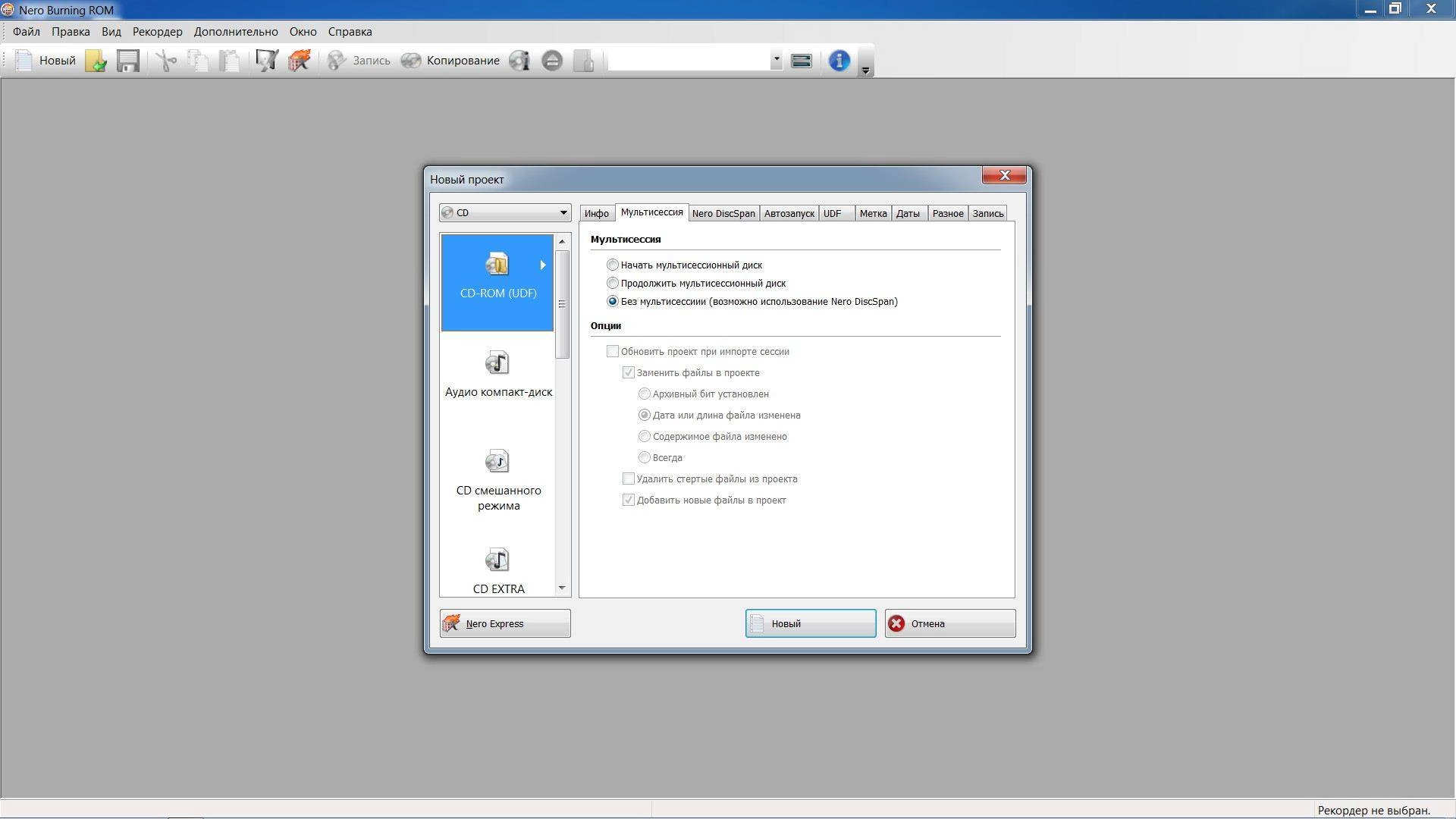Choose CD смешанного режима project type
The width and height of the screenshot is (1456, 819).
(x=498, y=480)
